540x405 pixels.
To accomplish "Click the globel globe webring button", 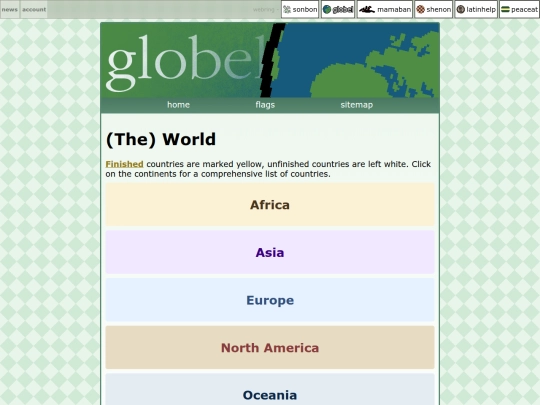I will point(338,9).
